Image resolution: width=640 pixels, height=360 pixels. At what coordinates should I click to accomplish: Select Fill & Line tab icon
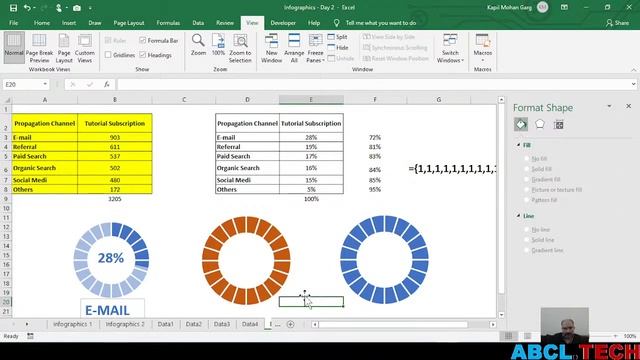pos(521,124)
